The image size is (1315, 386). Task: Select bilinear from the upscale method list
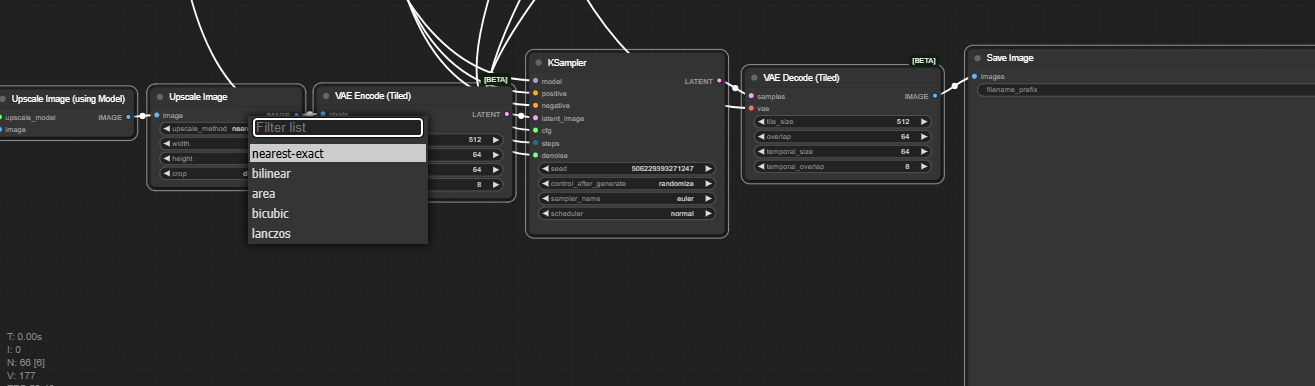tap(338, 174)
